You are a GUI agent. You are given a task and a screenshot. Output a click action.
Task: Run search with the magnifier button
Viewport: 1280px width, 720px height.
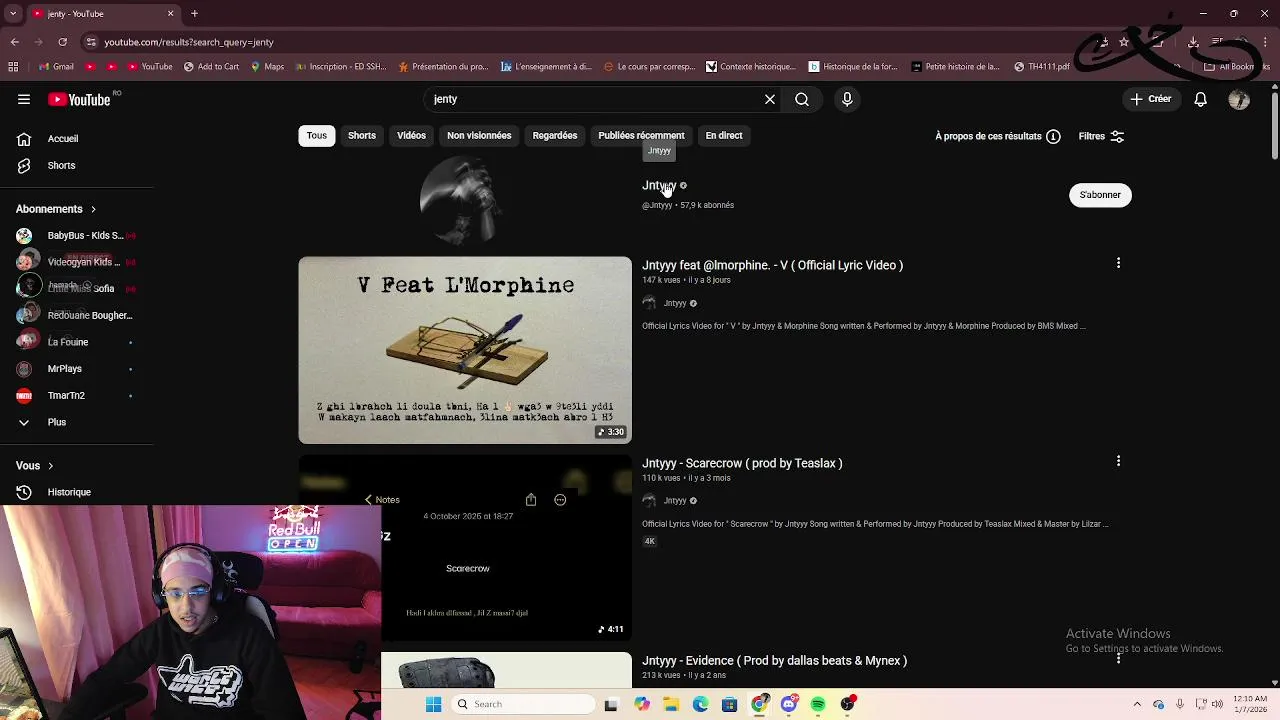[802, 99]
